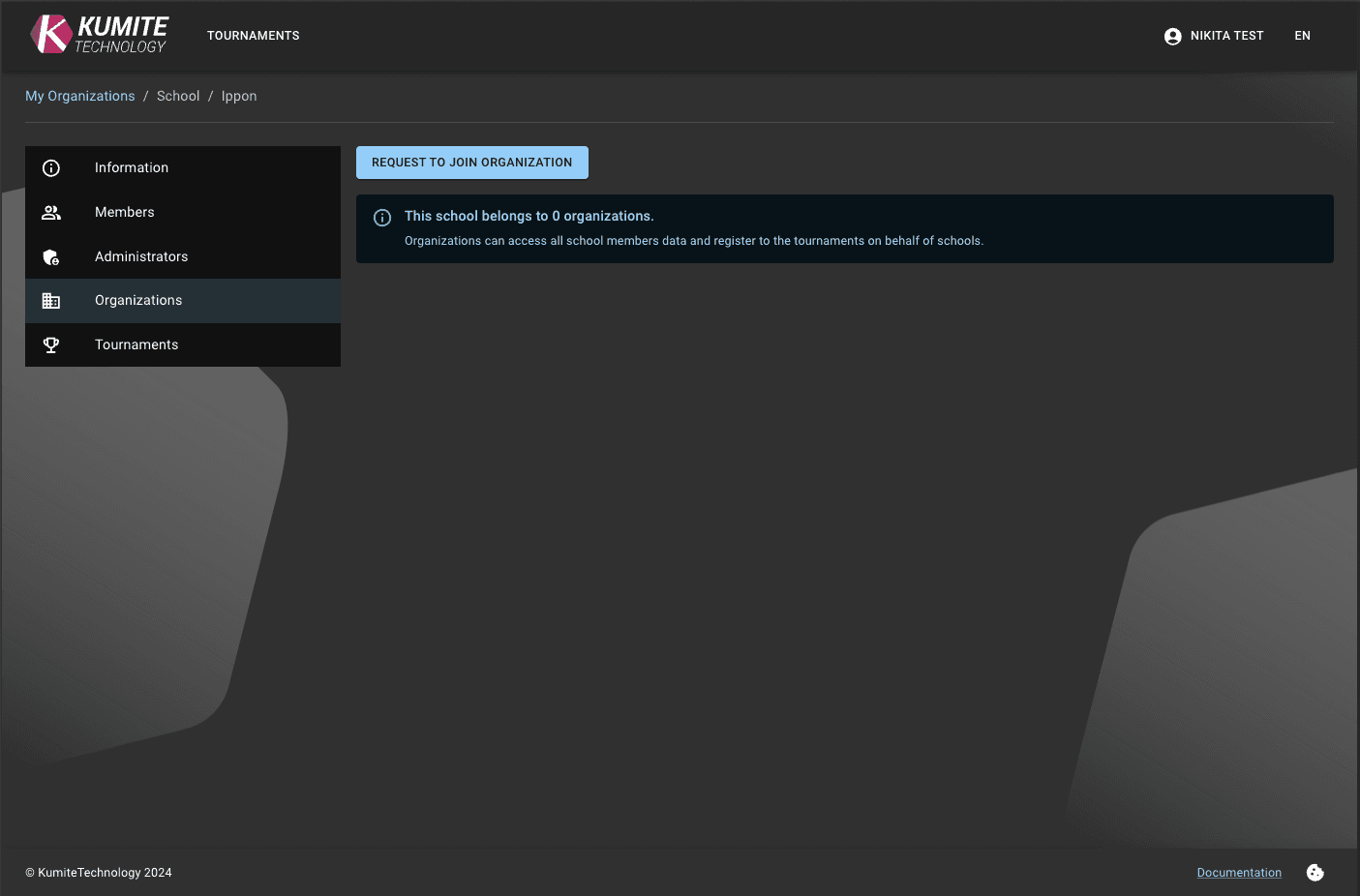Select the Members people icon
This screenshot has height=896, width=1360.
pos(51,212)
